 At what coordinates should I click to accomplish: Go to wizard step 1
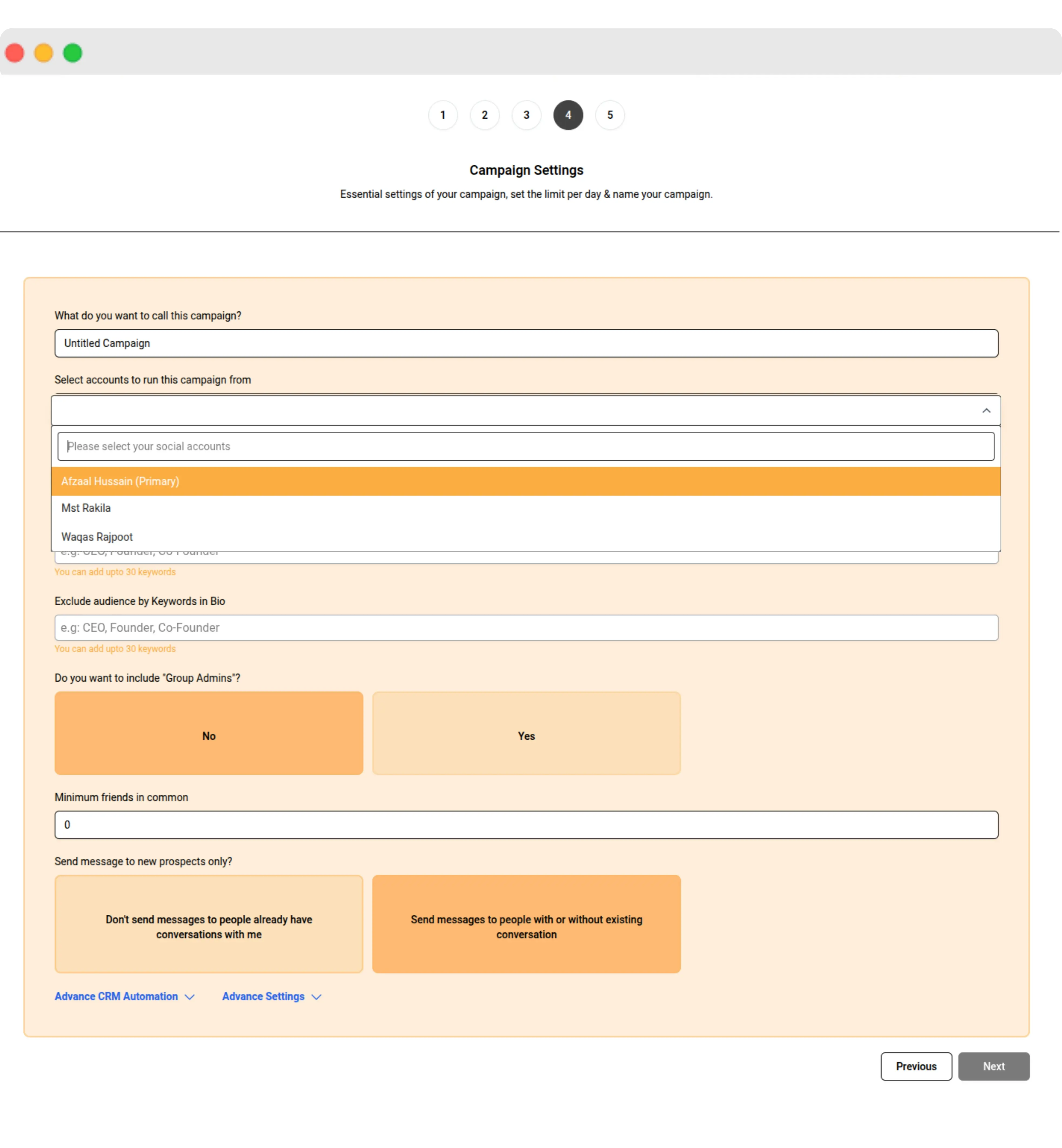point(443,115)
